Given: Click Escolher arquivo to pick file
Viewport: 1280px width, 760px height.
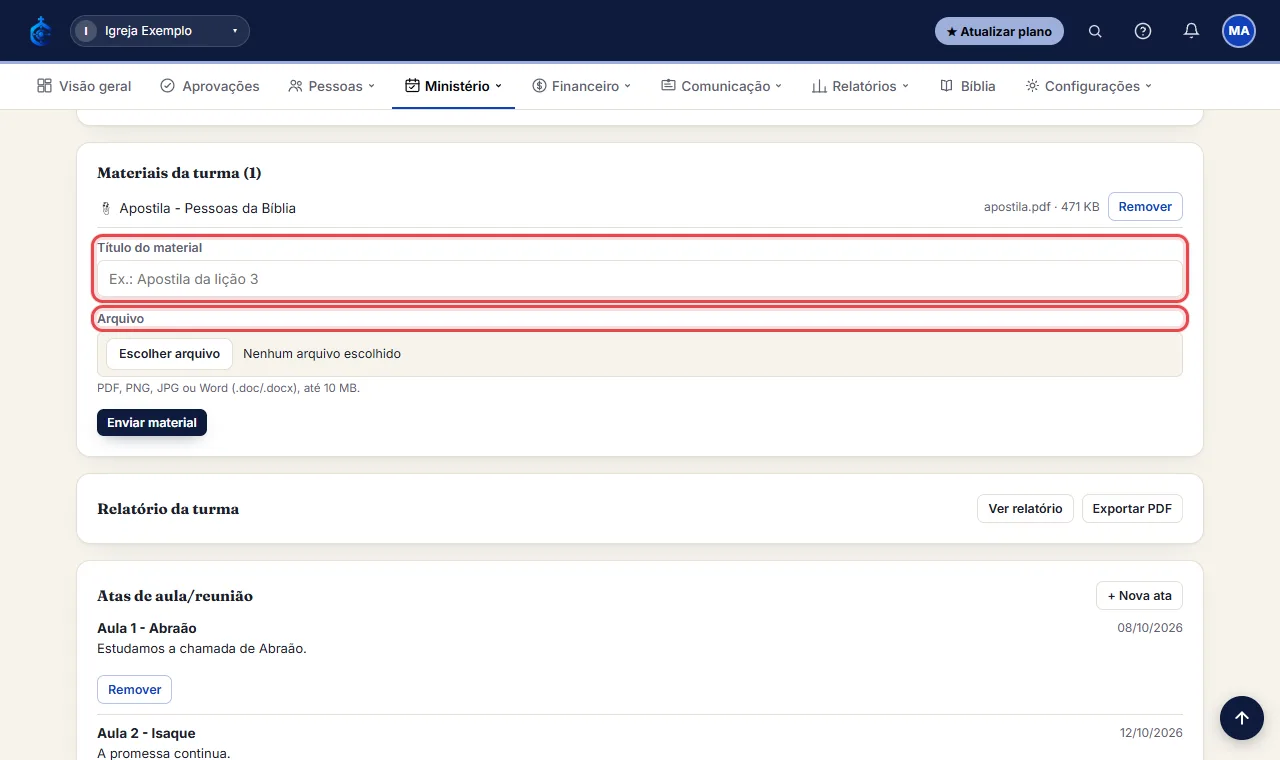Looking at the screenshot, I should 169,354.
